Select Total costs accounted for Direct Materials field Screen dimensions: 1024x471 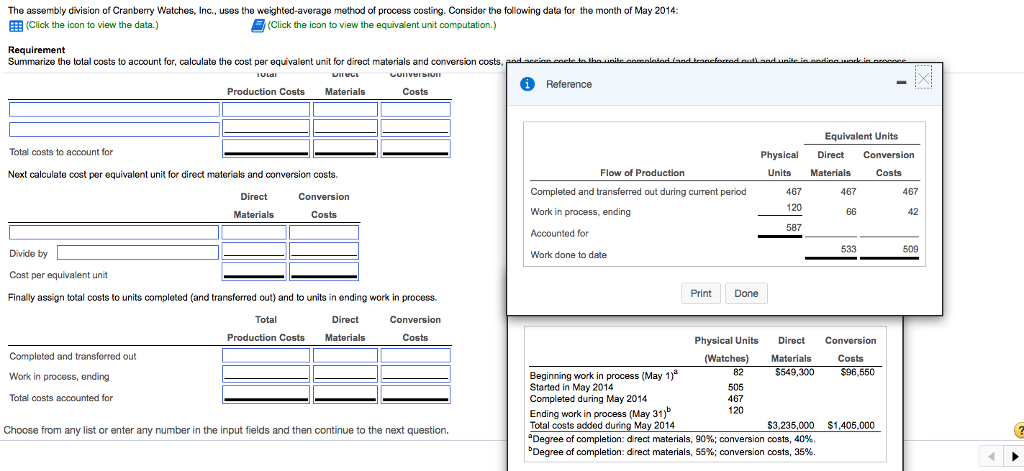click(345, 395)
